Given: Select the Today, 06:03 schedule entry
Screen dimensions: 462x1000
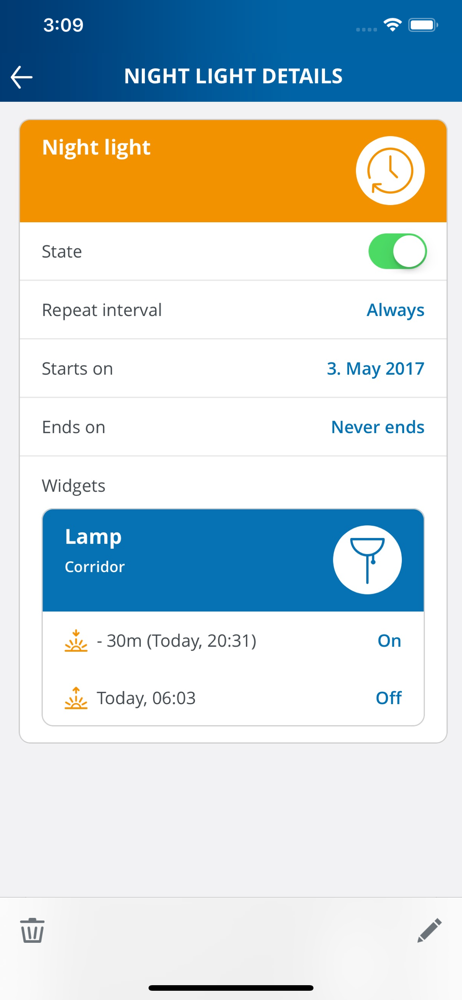Looking at the screenshot, I should pos(146,698).
